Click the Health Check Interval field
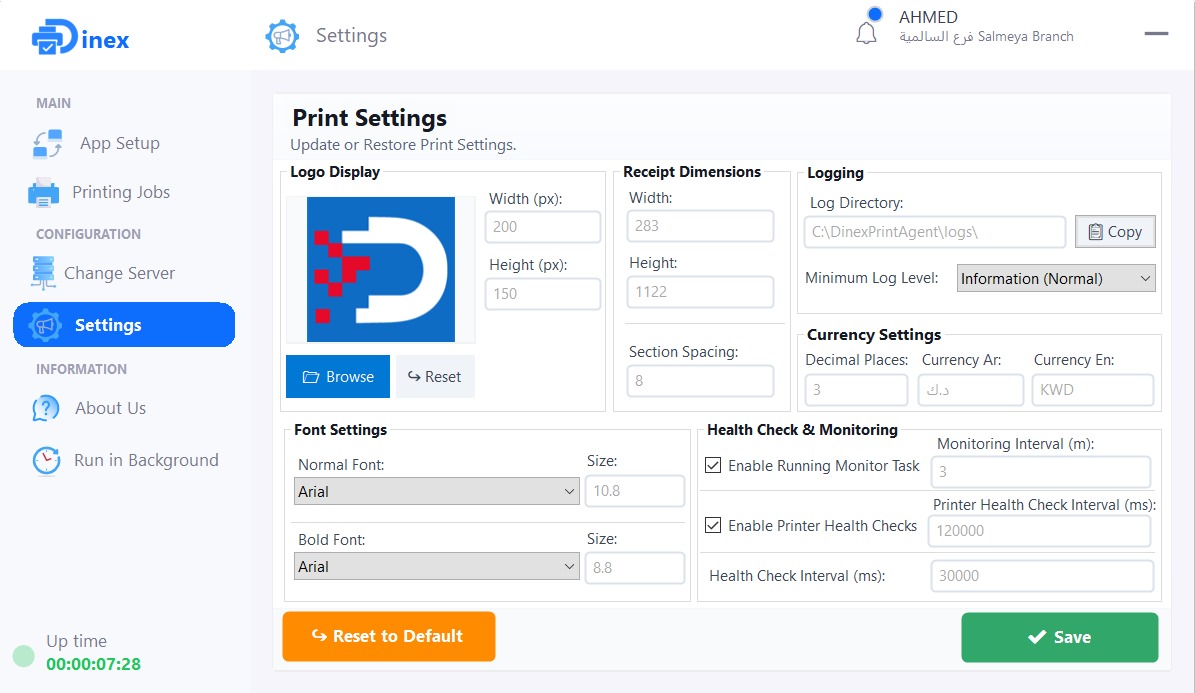This screenshot has height=693, width=1195. (1042, 576)
